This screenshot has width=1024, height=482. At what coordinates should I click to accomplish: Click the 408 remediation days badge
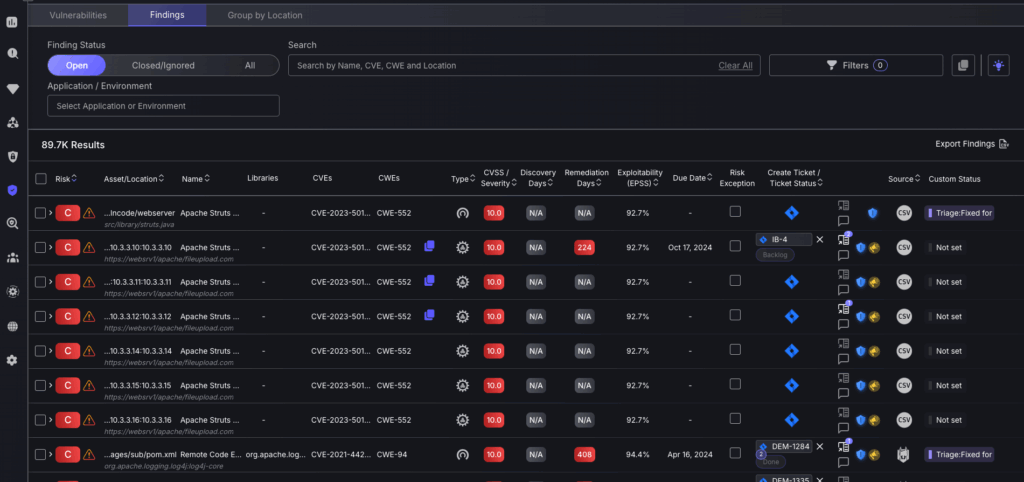tap(584, 455)
